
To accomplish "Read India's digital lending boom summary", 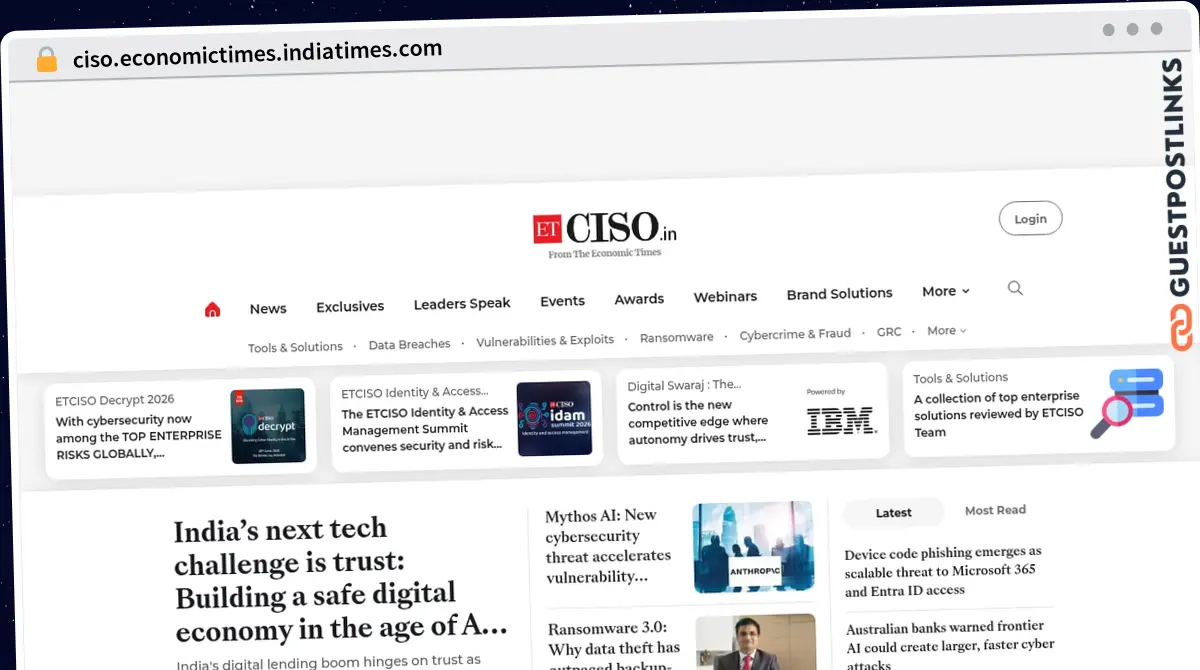I will [329, 663].
